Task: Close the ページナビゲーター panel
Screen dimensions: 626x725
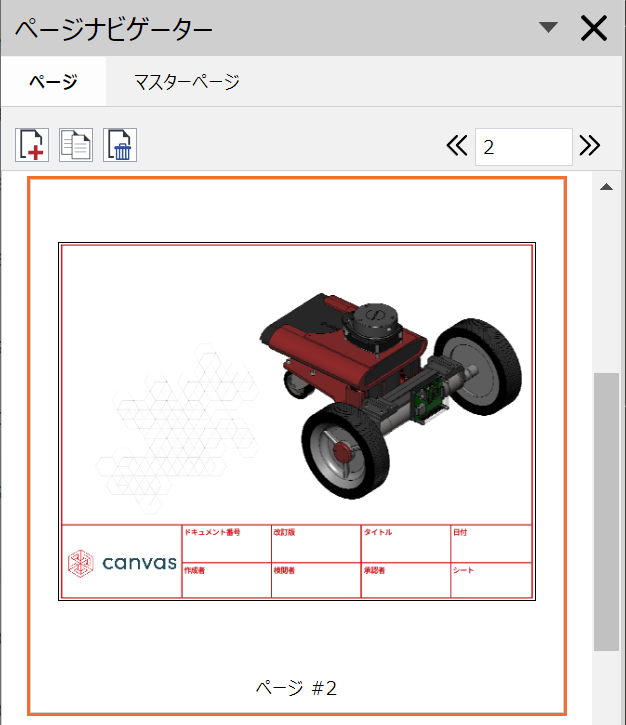Action: coord(594,28)
